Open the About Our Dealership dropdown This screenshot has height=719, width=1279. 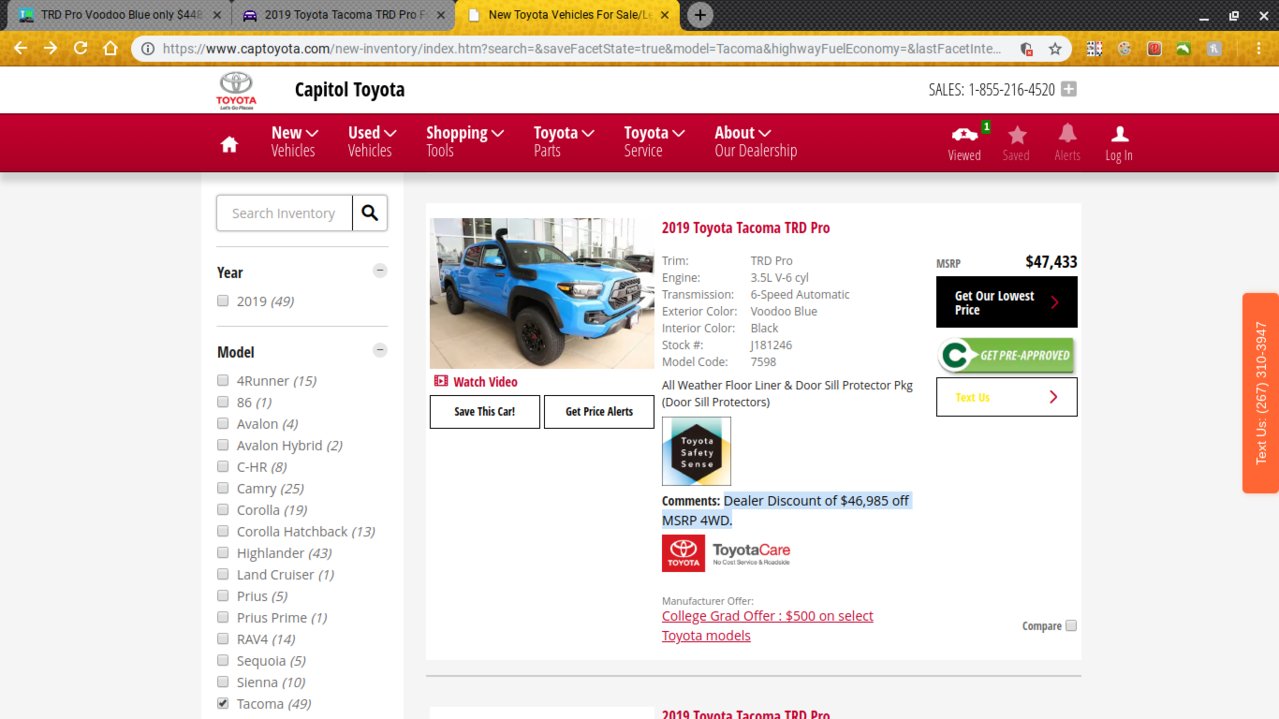click(x=755, y=141)
